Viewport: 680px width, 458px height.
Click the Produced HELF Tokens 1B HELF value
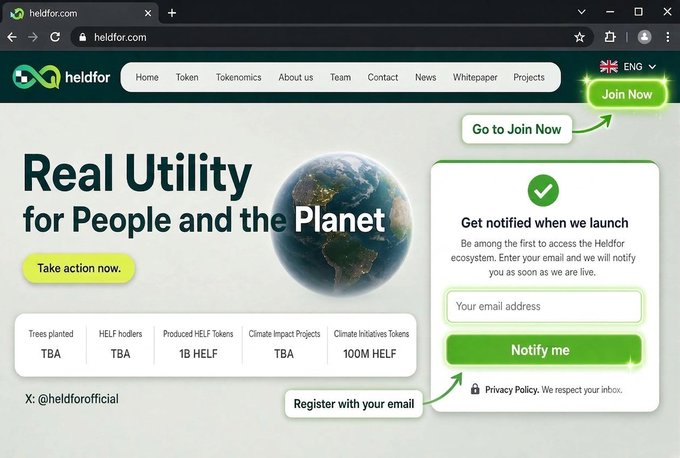(x=198, y=354)
